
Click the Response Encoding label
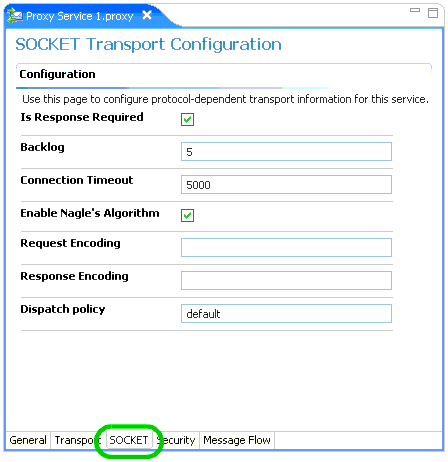point(74,276)
